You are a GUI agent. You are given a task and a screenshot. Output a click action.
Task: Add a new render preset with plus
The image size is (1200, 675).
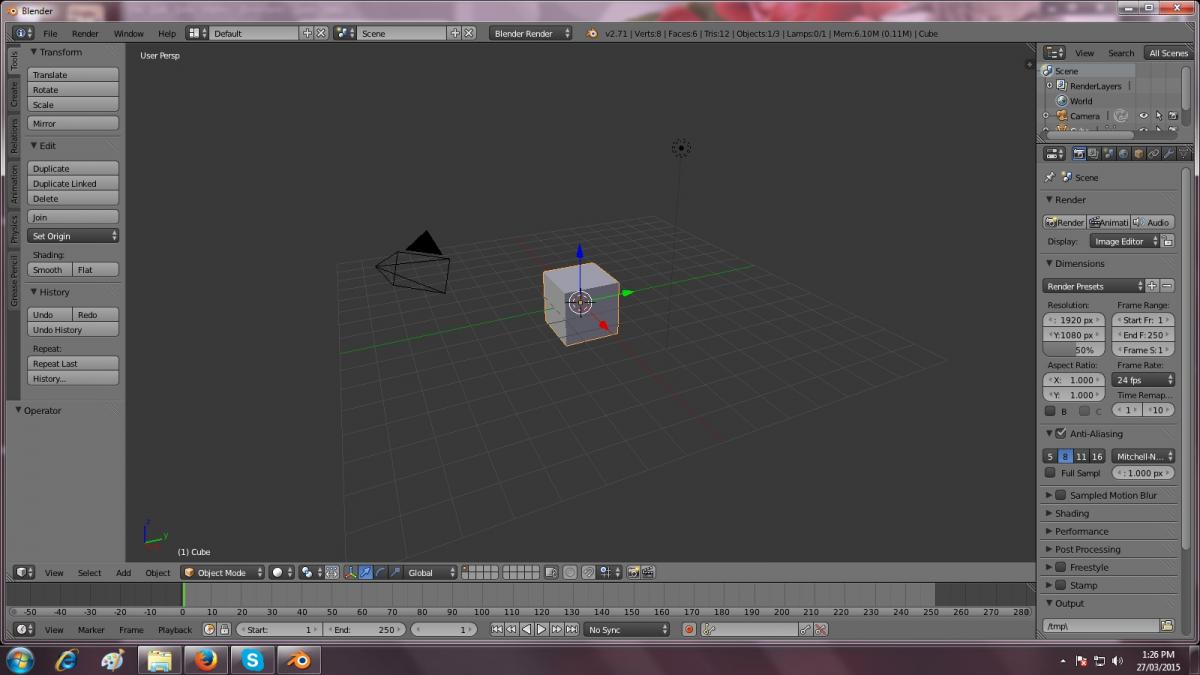coord(1152,286)
